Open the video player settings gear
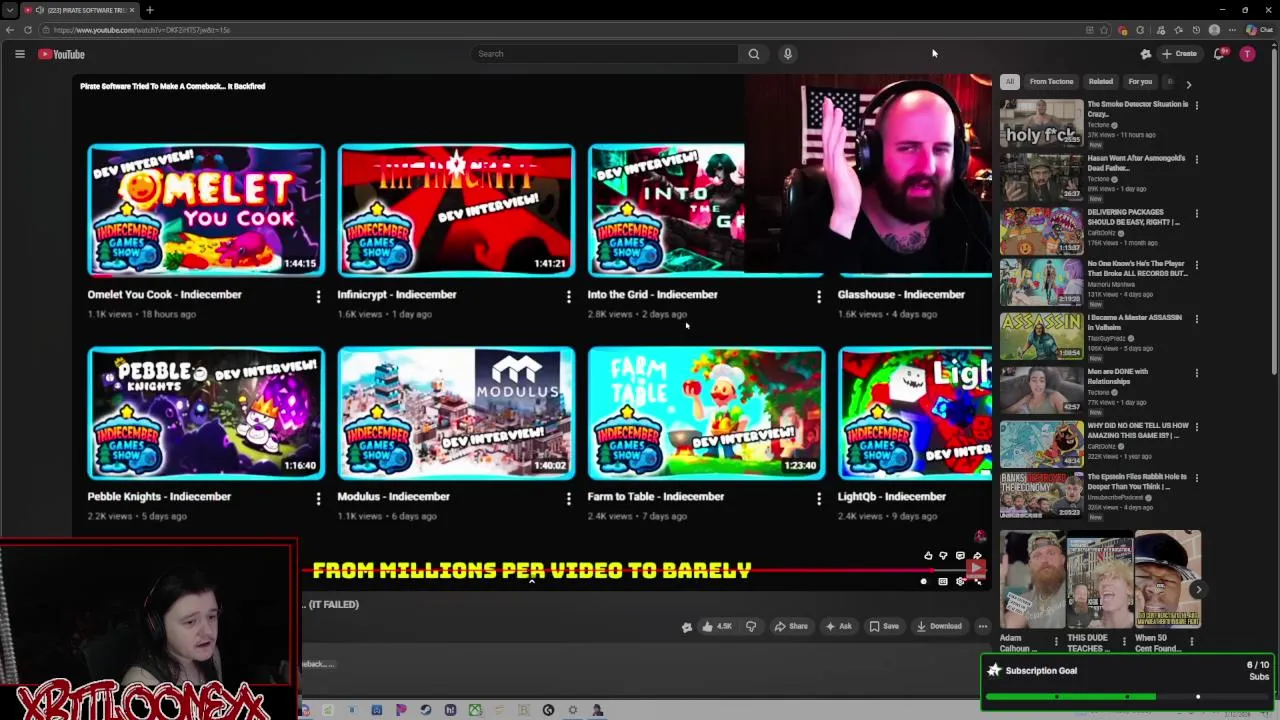 960,581
